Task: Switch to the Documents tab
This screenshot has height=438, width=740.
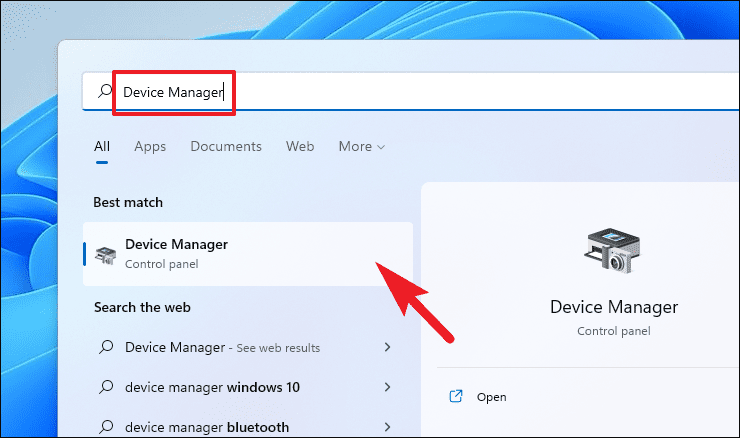Action: (226, 147)
